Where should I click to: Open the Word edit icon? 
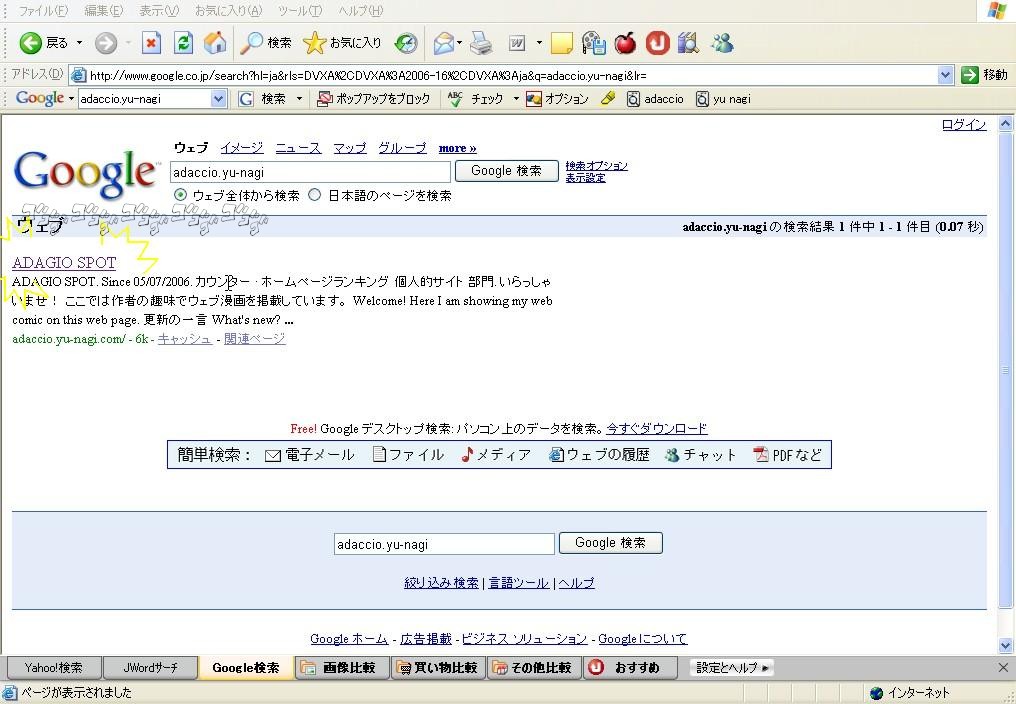(x=516, y=43)
